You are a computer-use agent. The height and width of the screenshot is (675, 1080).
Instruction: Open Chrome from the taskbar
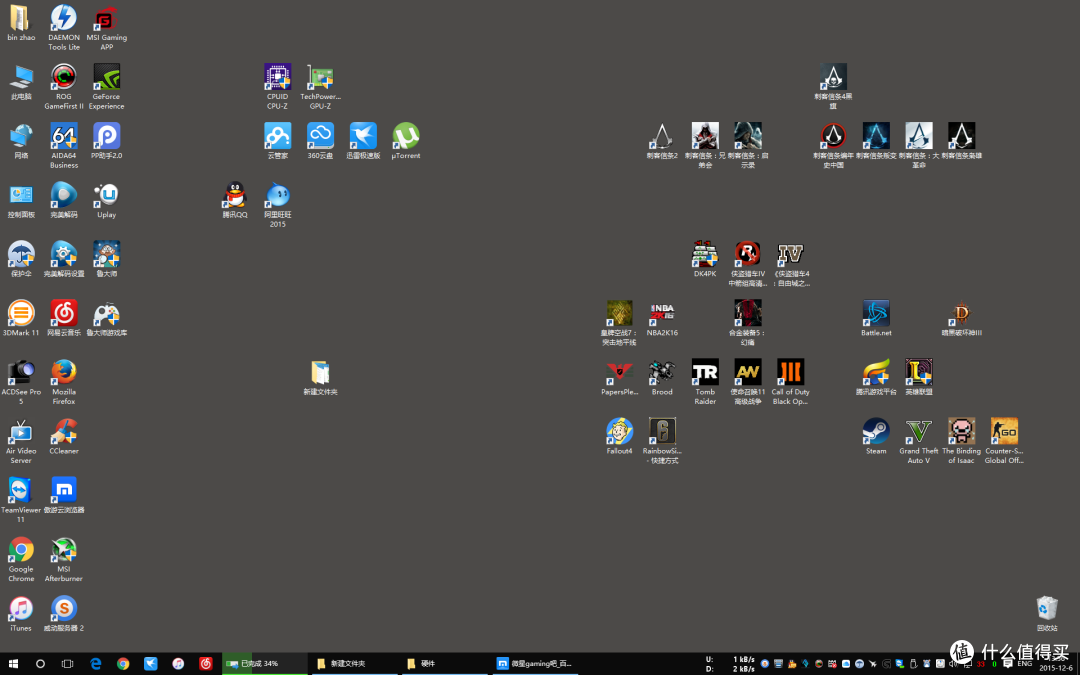click(123, 663)
